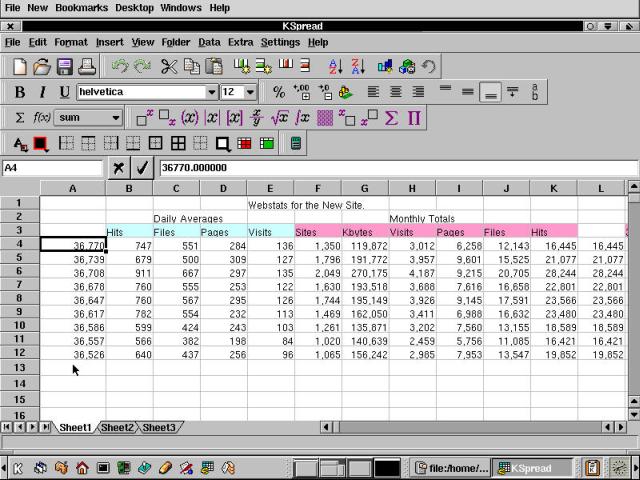Toggle Underline text formatting
The width and height of the screenshot is (640, 480).
click(65, 92)
